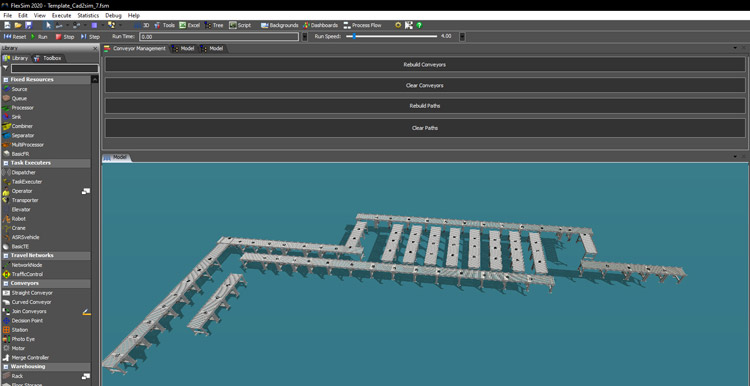
Task: Open the Tree view from toolbar
Action: point(213,25)
